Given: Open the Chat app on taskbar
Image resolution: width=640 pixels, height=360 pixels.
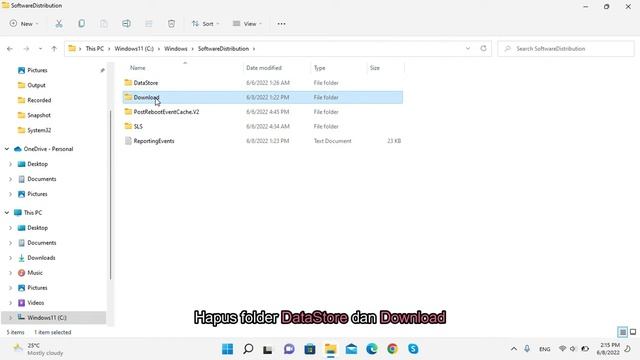Looking at the screenshot, I should pyautogui.click(x=289, y=349).
